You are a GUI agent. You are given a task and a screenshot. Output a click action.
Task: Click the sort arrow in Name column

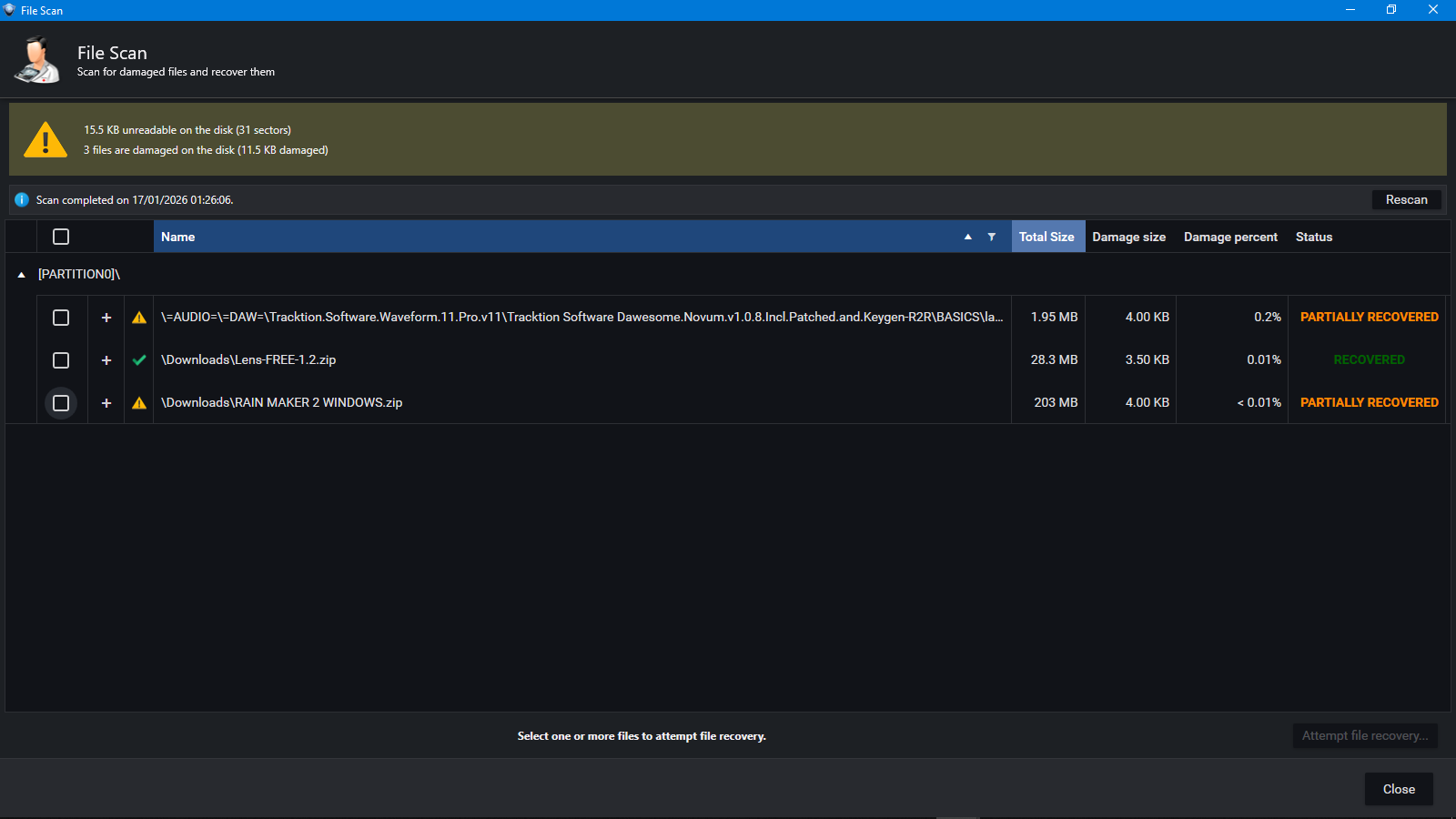coord(967,237)
